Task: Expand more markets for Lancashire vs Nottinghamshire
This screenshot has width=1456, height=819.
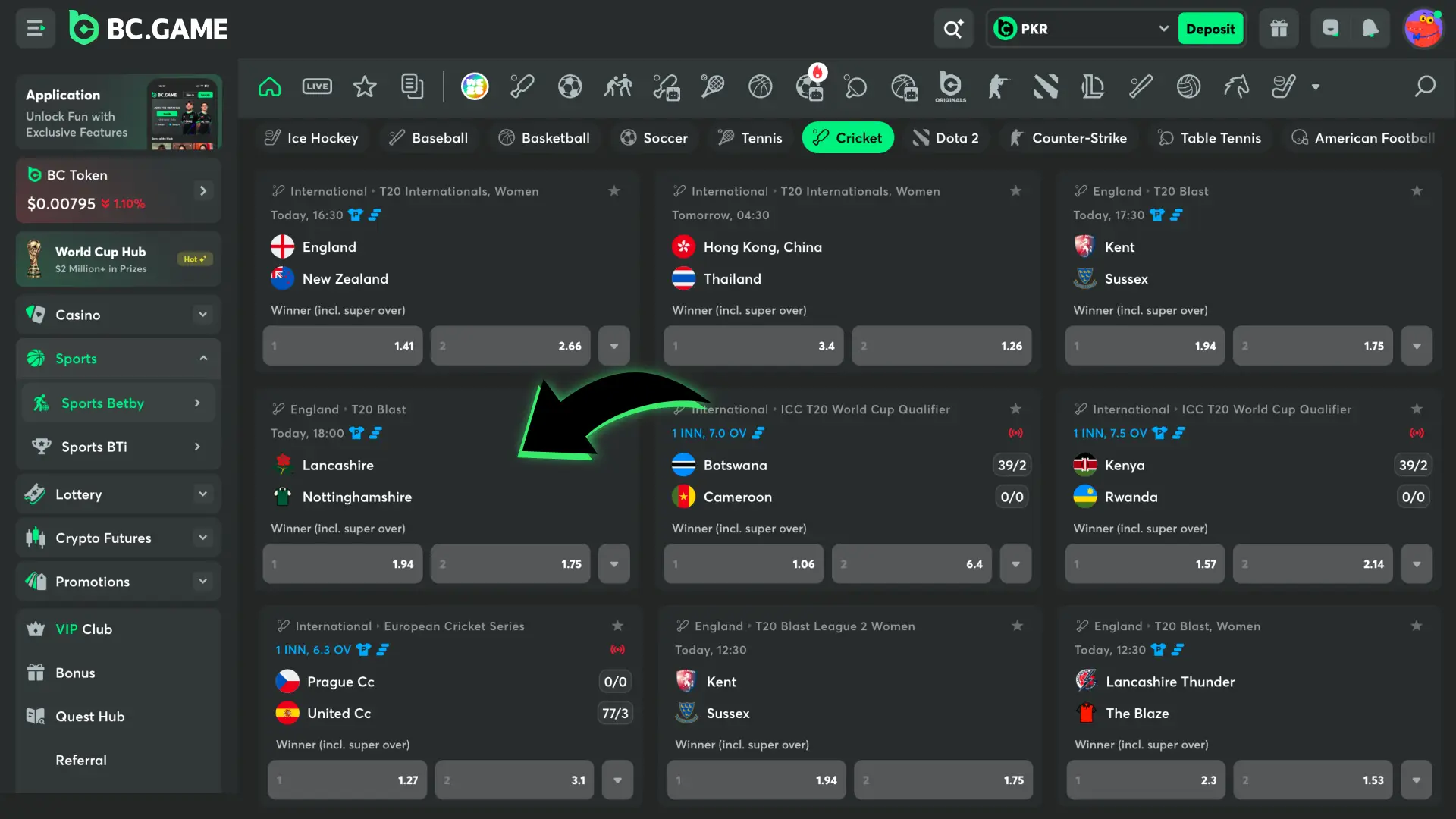Action: tap(614, 564)
